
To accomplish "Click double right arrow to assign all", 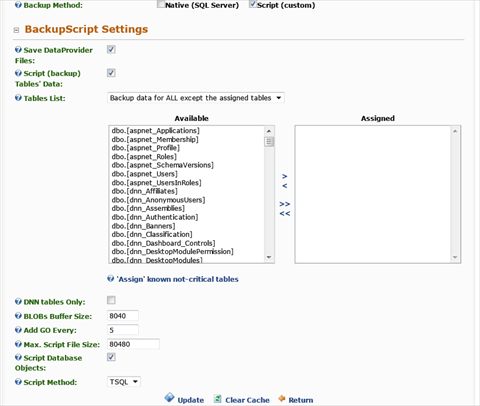I will click(x=285, y=204).
